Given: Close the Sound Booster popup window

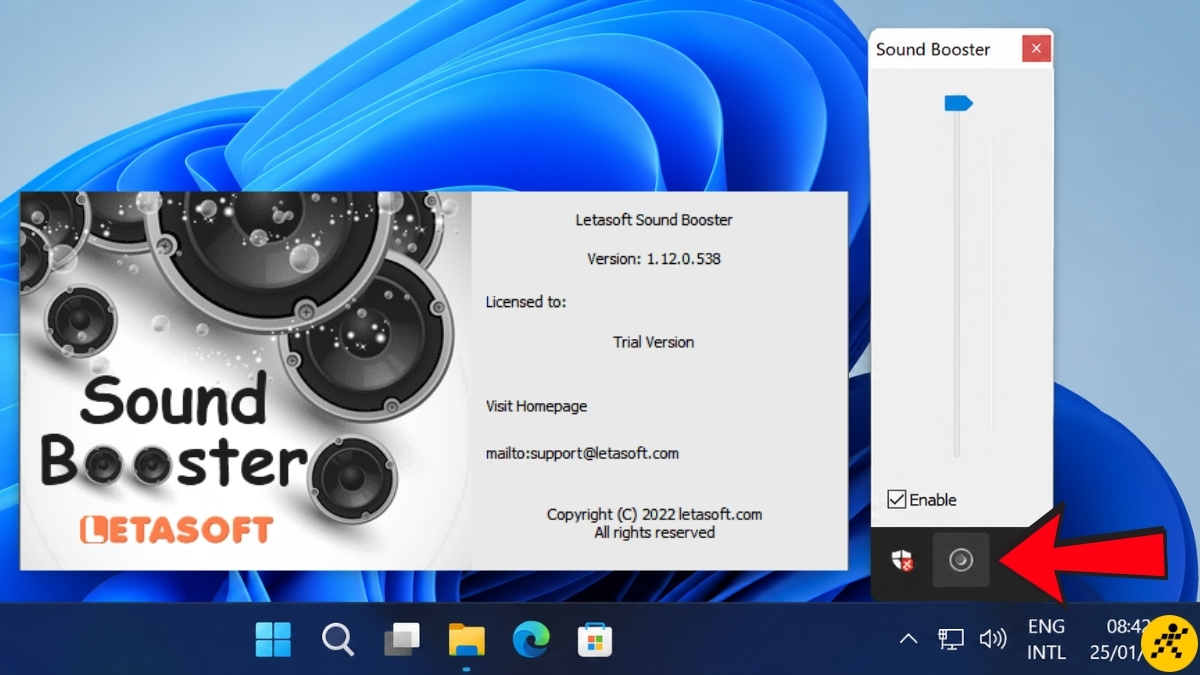Looking at the screenshot, I should 1036,48.
